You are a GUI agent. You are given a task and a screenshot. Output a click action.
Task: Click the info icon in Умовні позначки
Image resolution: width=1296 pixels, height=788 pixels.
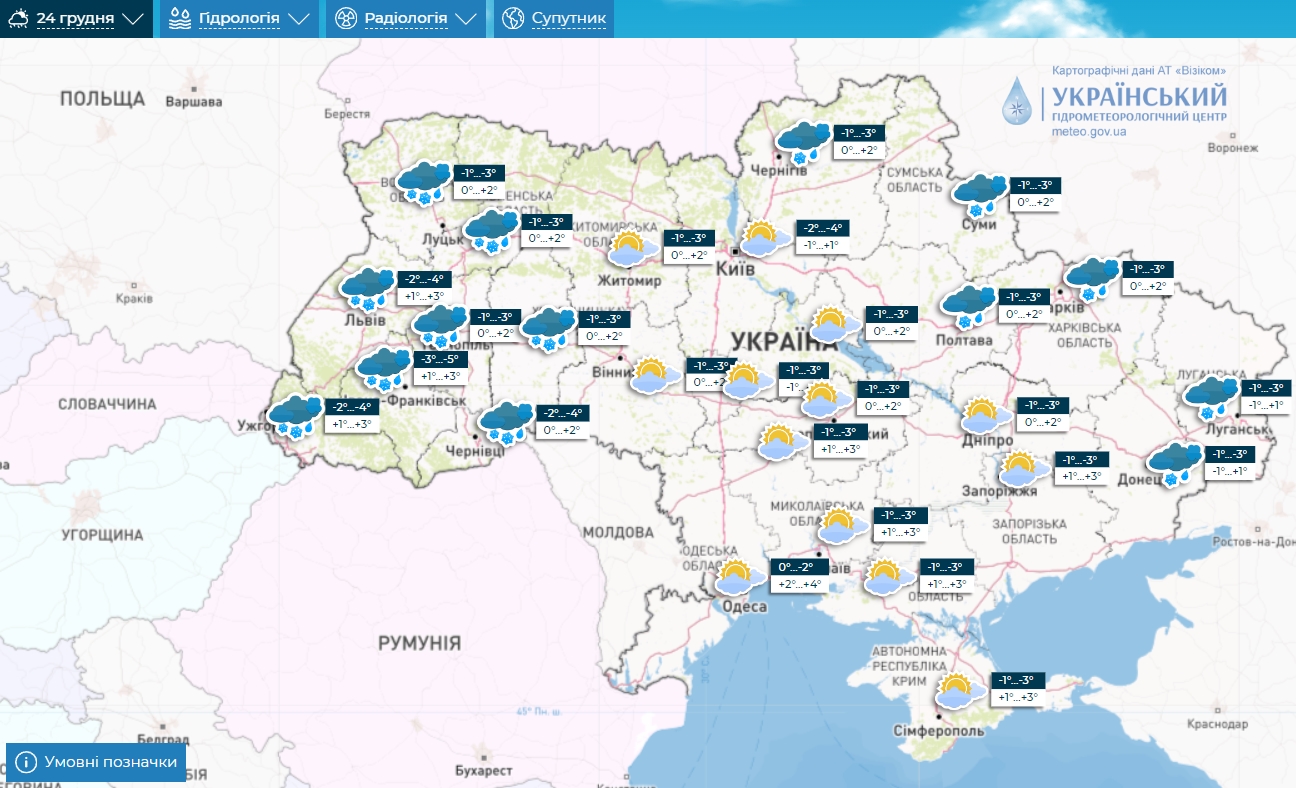[x=27, y=763]
